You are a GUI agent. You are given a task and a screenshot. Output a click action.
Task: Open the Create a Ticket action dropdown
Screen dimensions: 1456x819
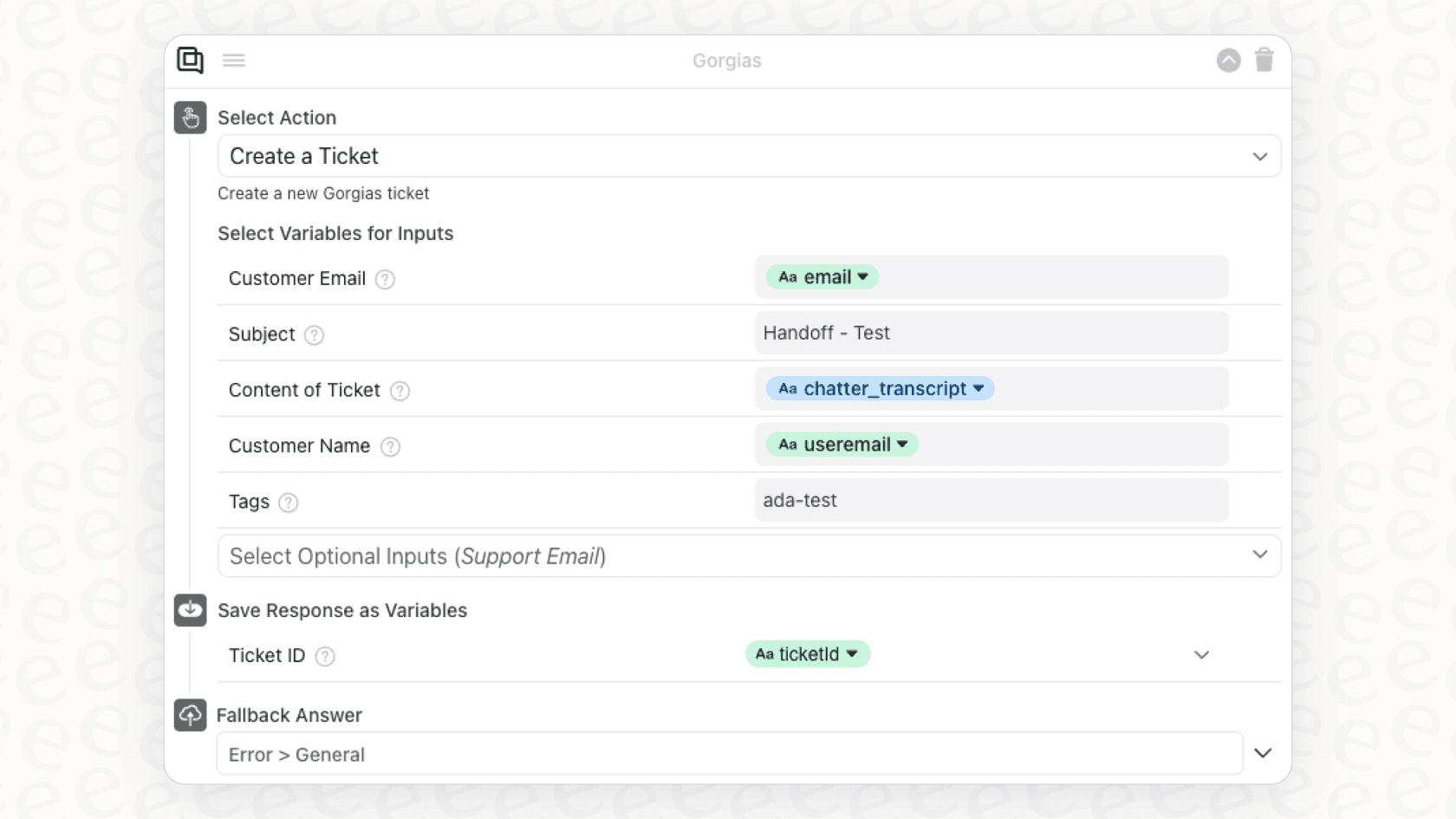(x=749, y=156)
